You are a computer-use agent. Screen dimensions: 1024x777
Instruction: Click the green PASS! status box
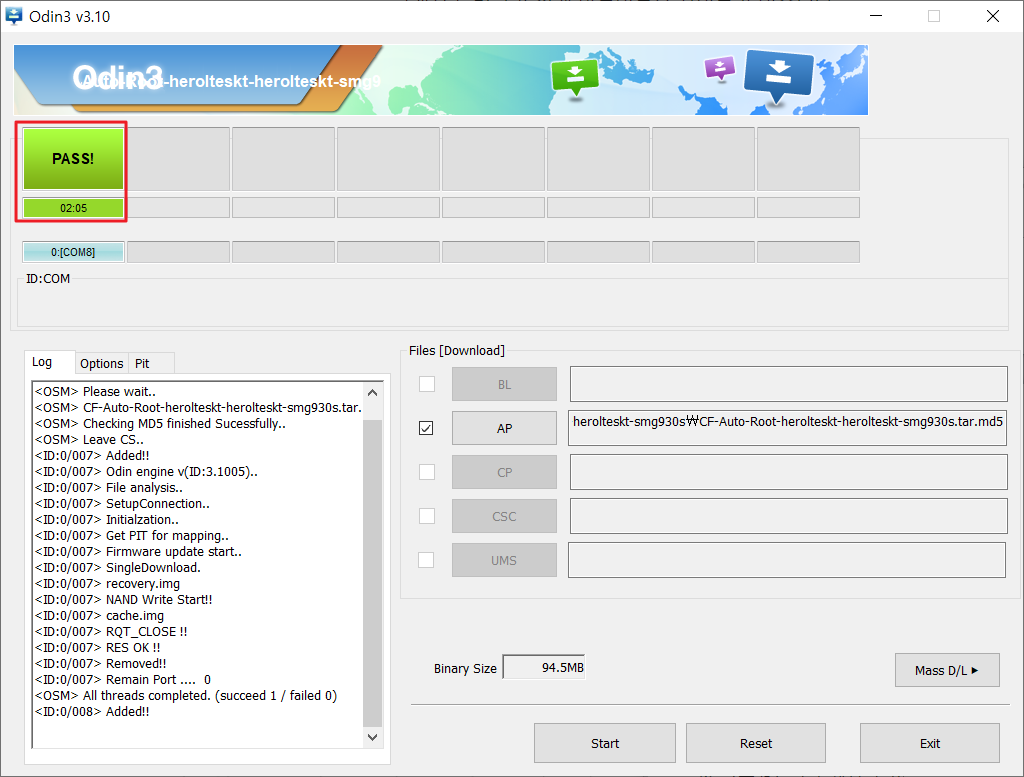click(73, 159)
